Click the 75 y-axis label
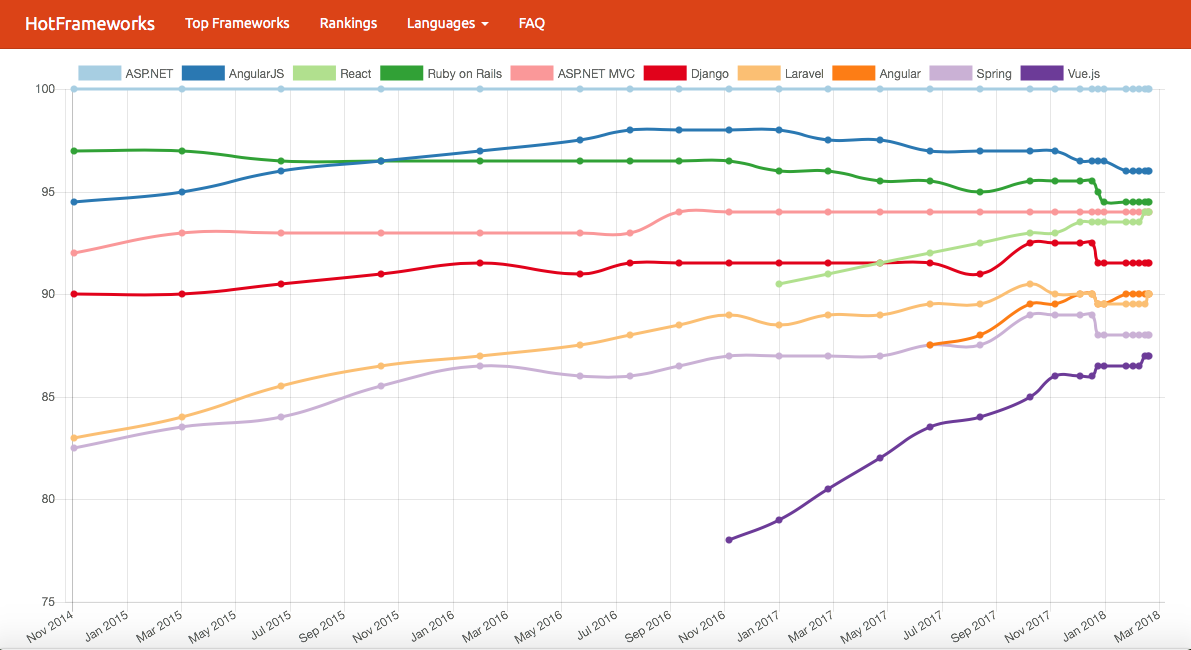 point(48,602)
